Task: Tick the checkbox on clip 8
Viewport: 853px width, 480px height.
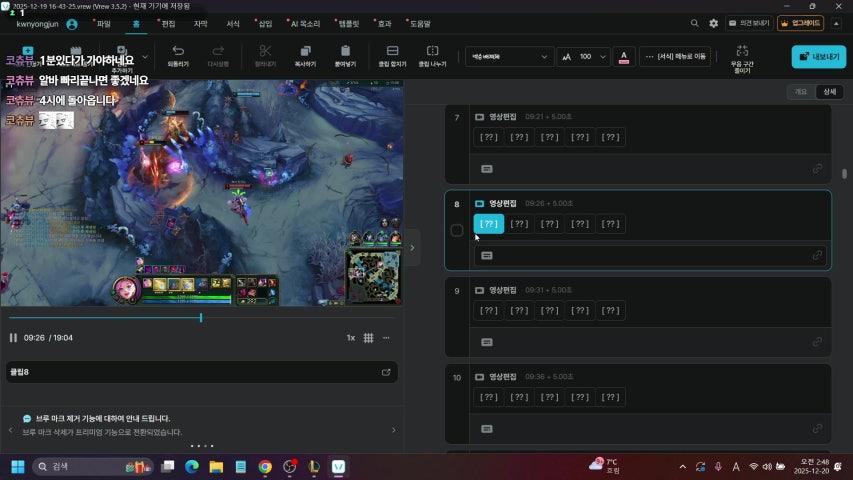Action: point(457,230)
